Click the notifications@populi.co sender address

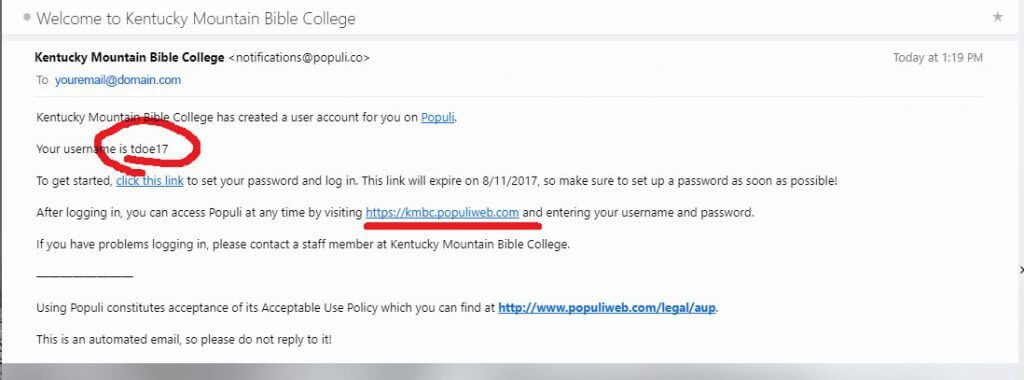(x=299, y=57)
